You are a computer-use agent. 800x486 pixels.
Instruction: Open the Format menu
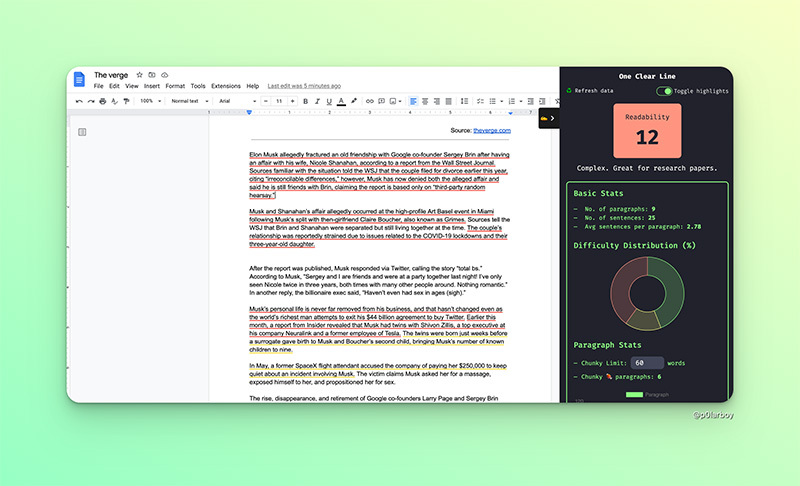point(175,86)
